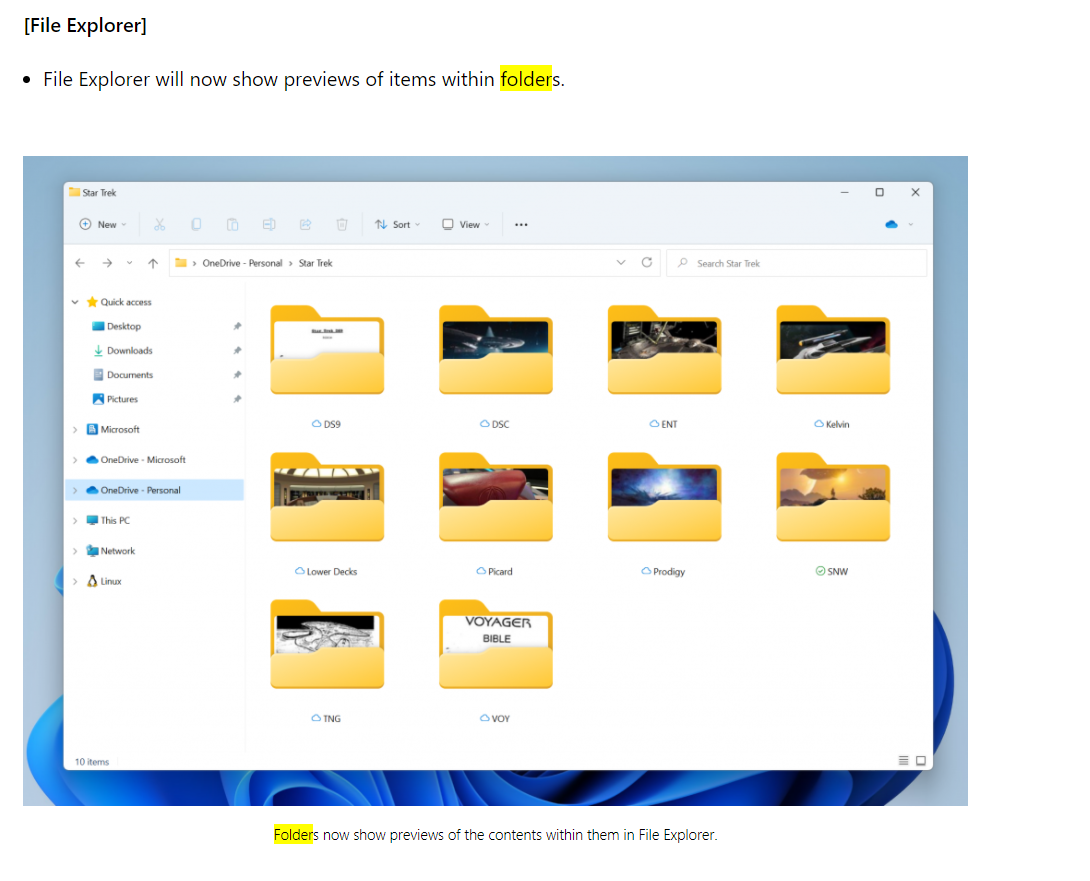Screen dimensions: 1090x881
Task: Open the Sort dropdown menu
Action: coord(398,225)
